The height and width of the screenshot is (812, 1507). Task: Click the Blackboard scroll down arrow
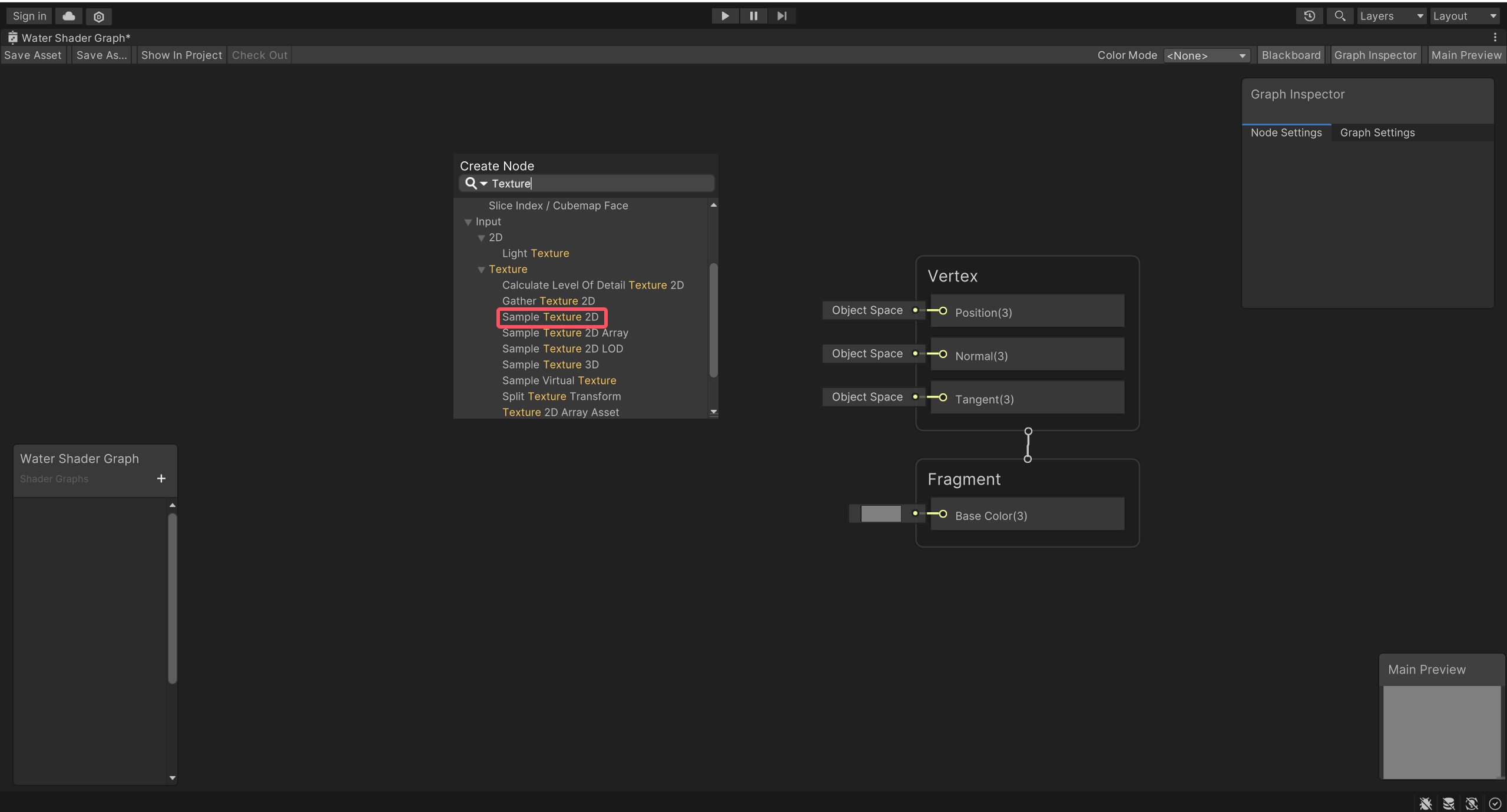(172, 778)
